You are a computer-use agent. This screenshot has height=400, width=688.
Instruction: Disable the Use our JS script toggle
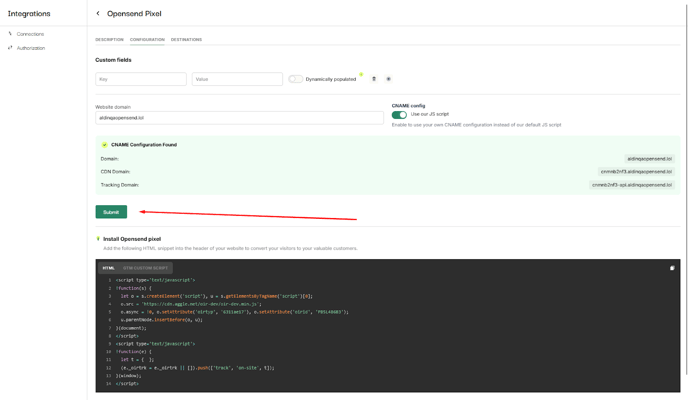tap(399, 115)
